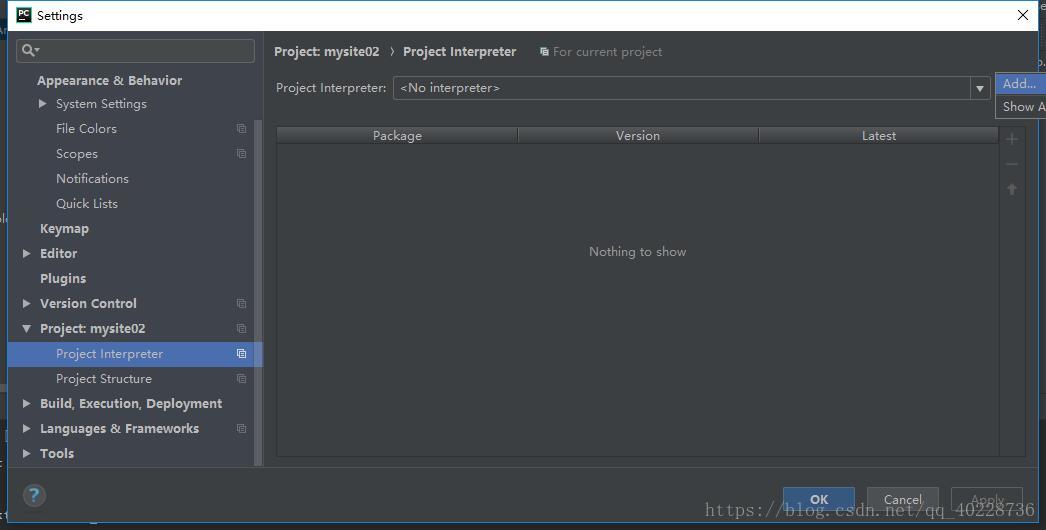Open the help question mark button

coord(34,495)
